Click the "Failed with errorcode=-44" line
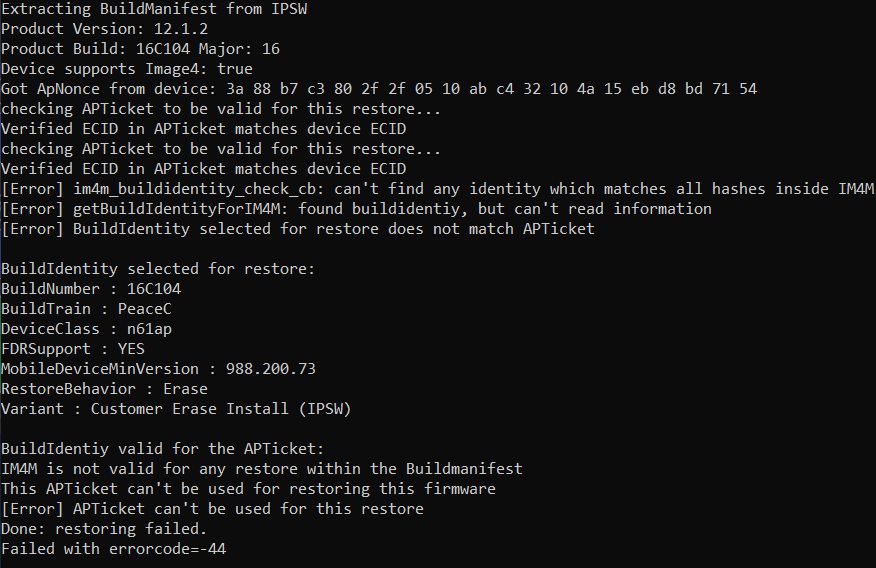The image size is (876, 568). point(113,549)
